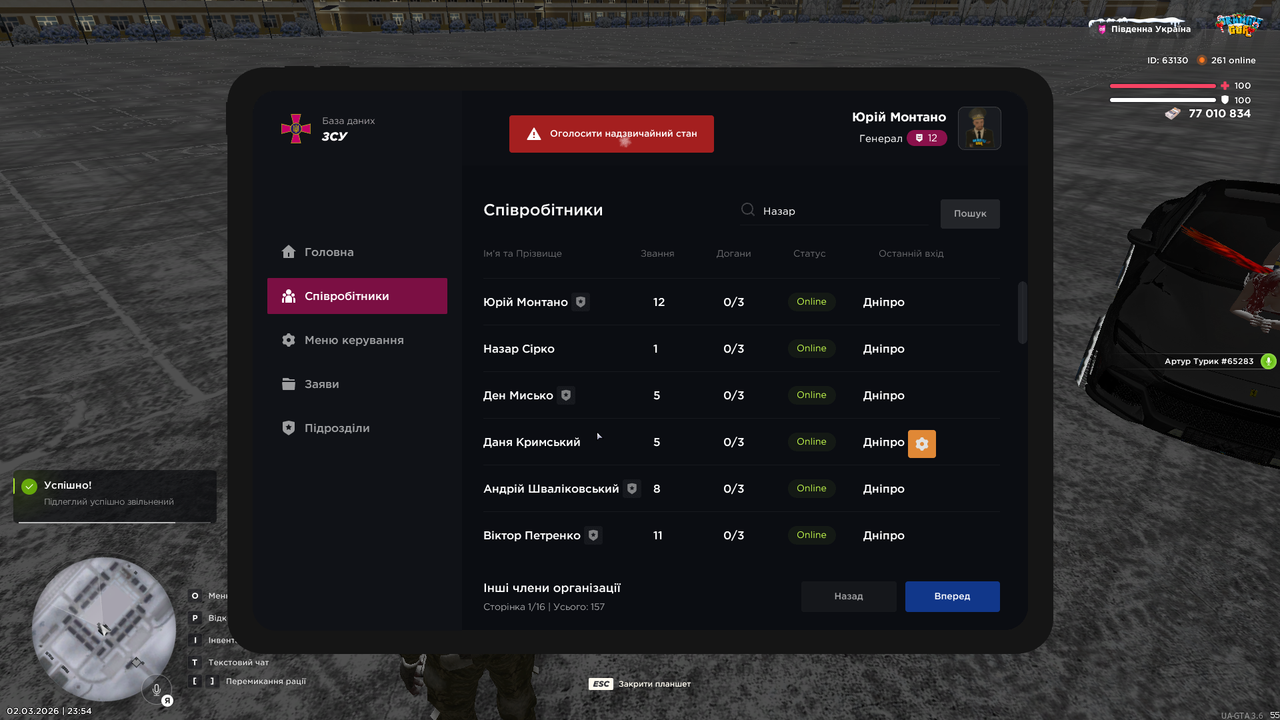Open Юрій Монтано profile avatar
This screenshot has height=720, width=1280.
979,128
